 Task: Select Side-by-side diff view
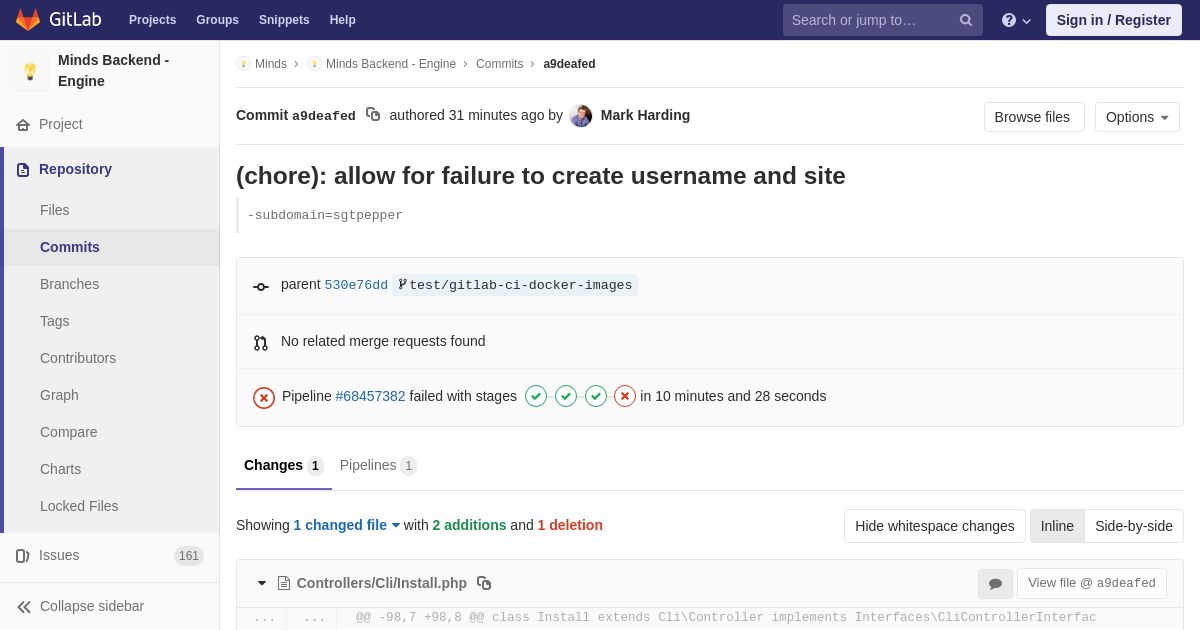click(1134, 526)
